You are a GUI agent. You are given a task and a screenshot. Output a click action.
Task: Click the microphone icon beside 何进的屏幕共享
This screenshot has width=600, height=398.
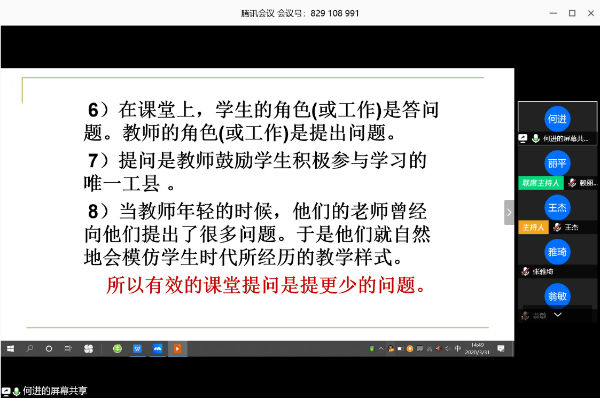pyautogui.click(x=16, y=391)
